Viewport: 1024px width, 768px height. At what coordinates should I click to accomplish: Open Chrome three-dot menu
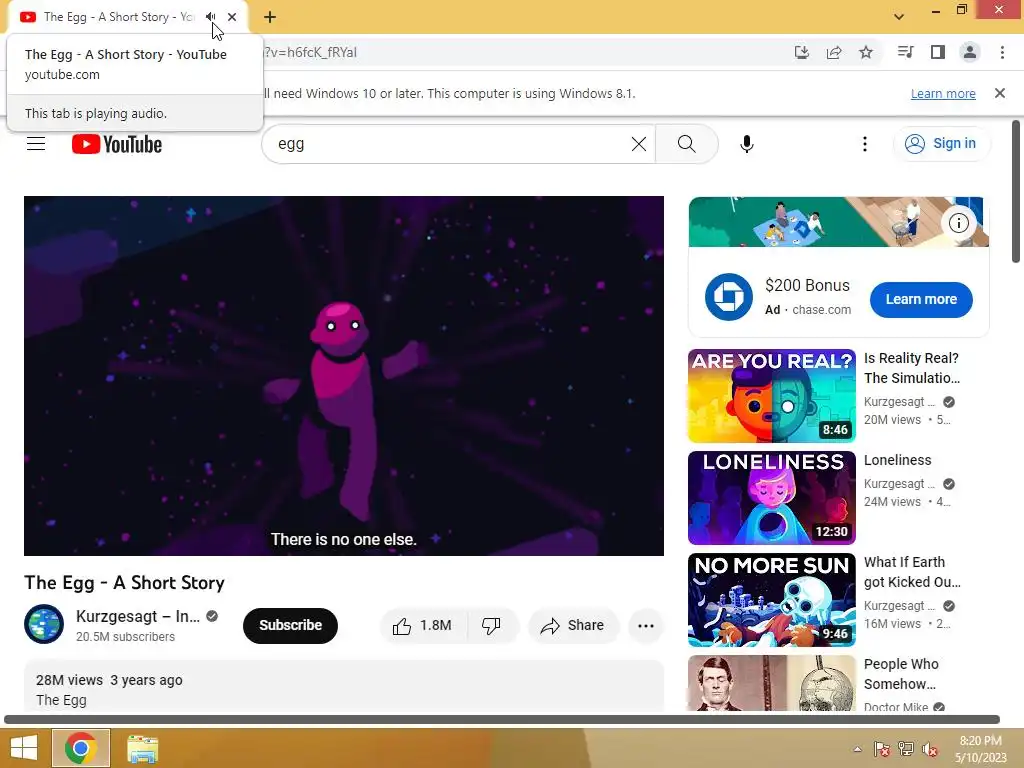pyautogui.click(x=1002, y=52)
